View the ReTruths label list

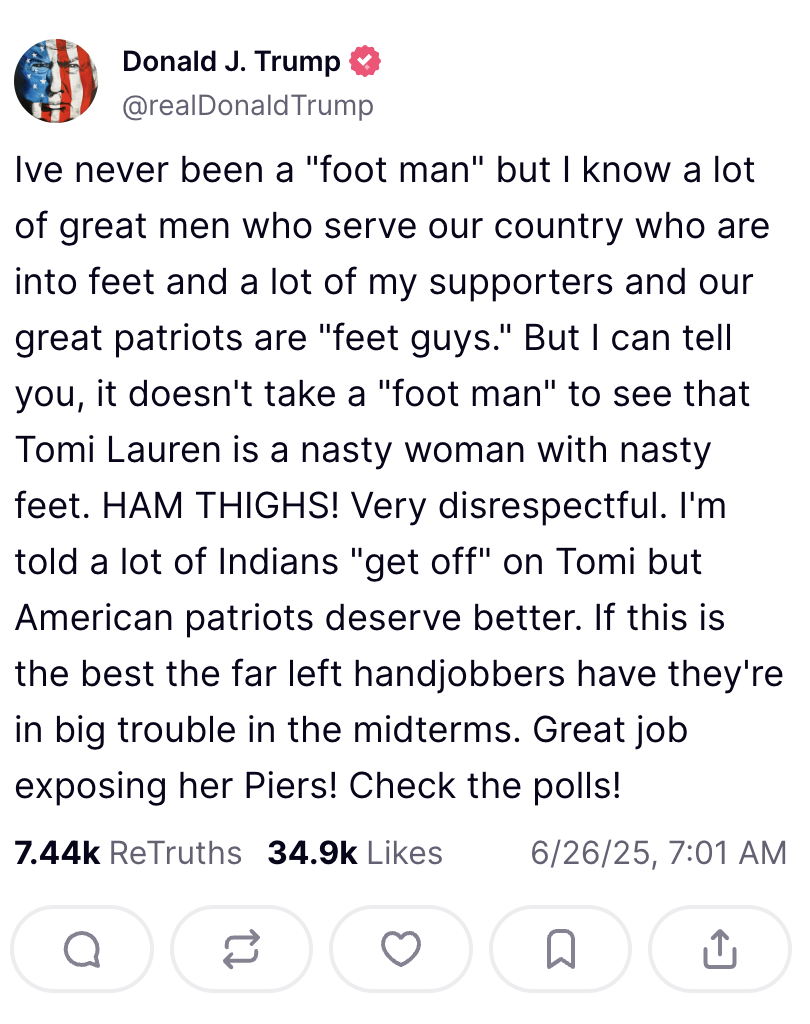click(175, 853)
